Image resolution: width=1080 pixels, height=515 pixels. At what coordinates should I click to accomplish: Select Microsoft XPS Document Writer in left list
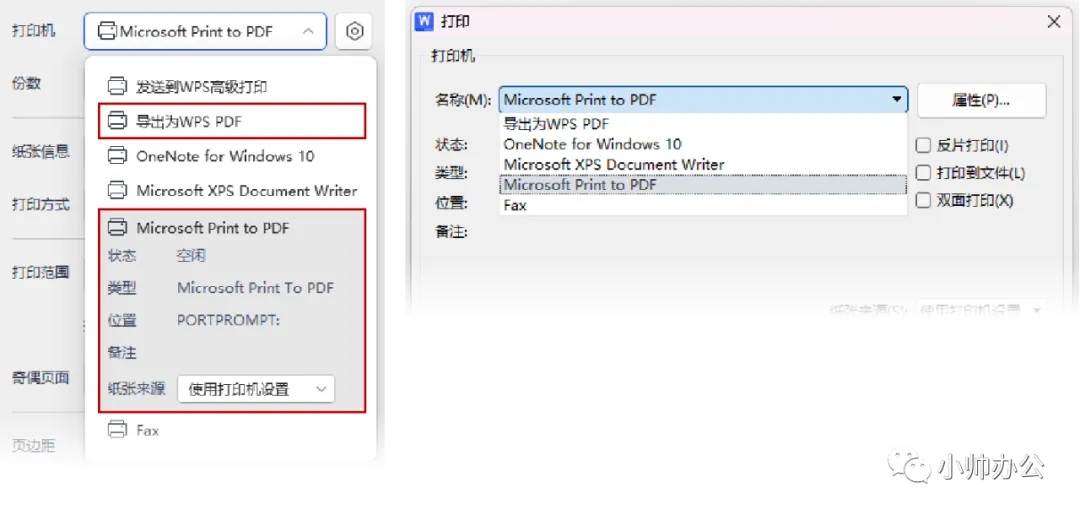point(231,190)
